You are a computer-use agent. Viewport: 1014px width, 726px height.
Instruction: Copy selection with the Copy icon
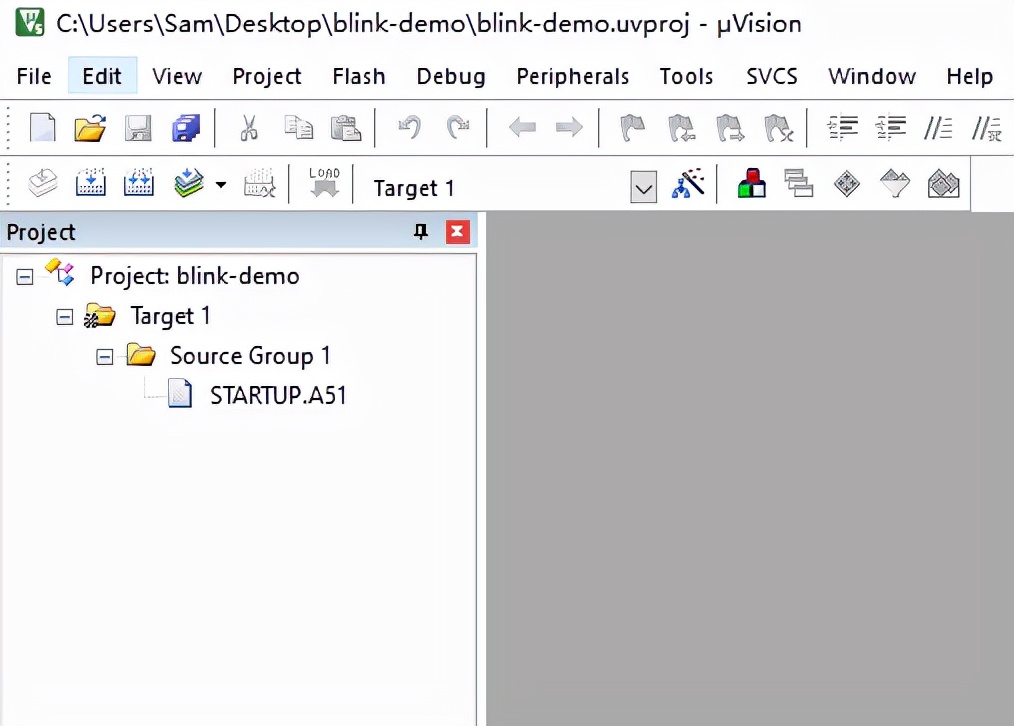tap(298, 127)
